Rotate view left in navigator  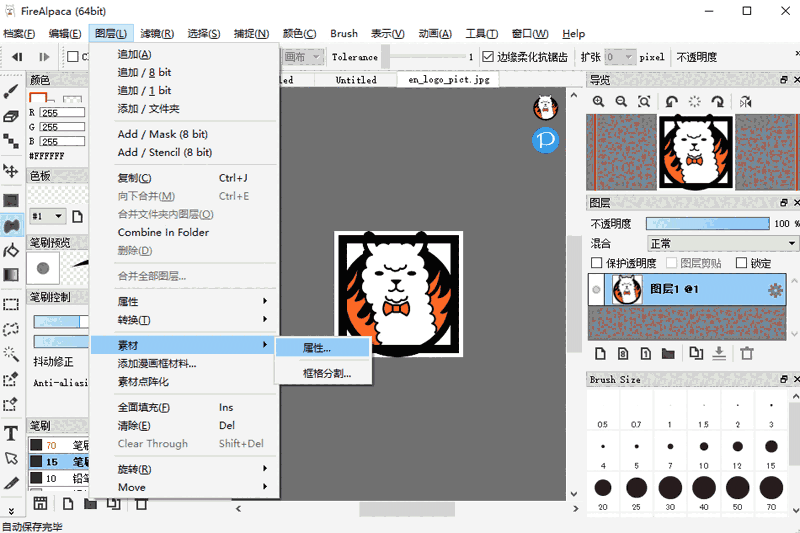(671, 101)
